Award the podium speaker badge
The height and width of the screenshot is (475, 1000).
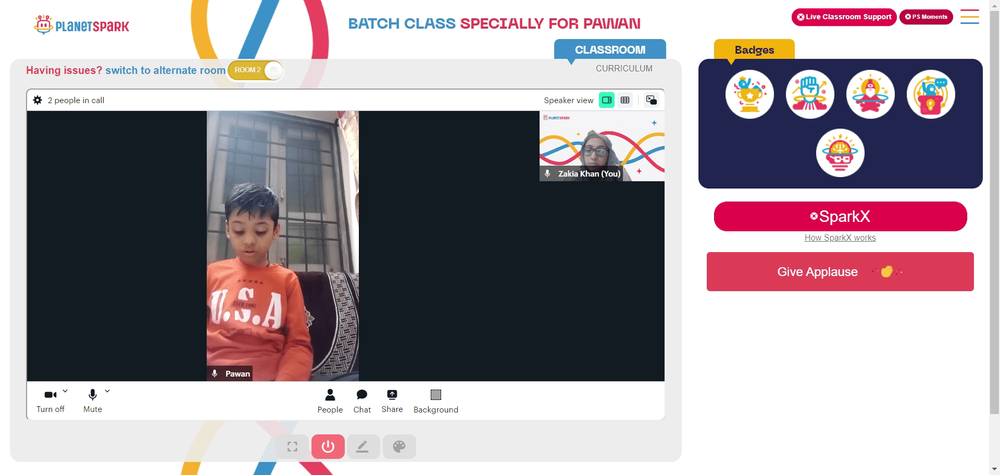coord(930,94)
